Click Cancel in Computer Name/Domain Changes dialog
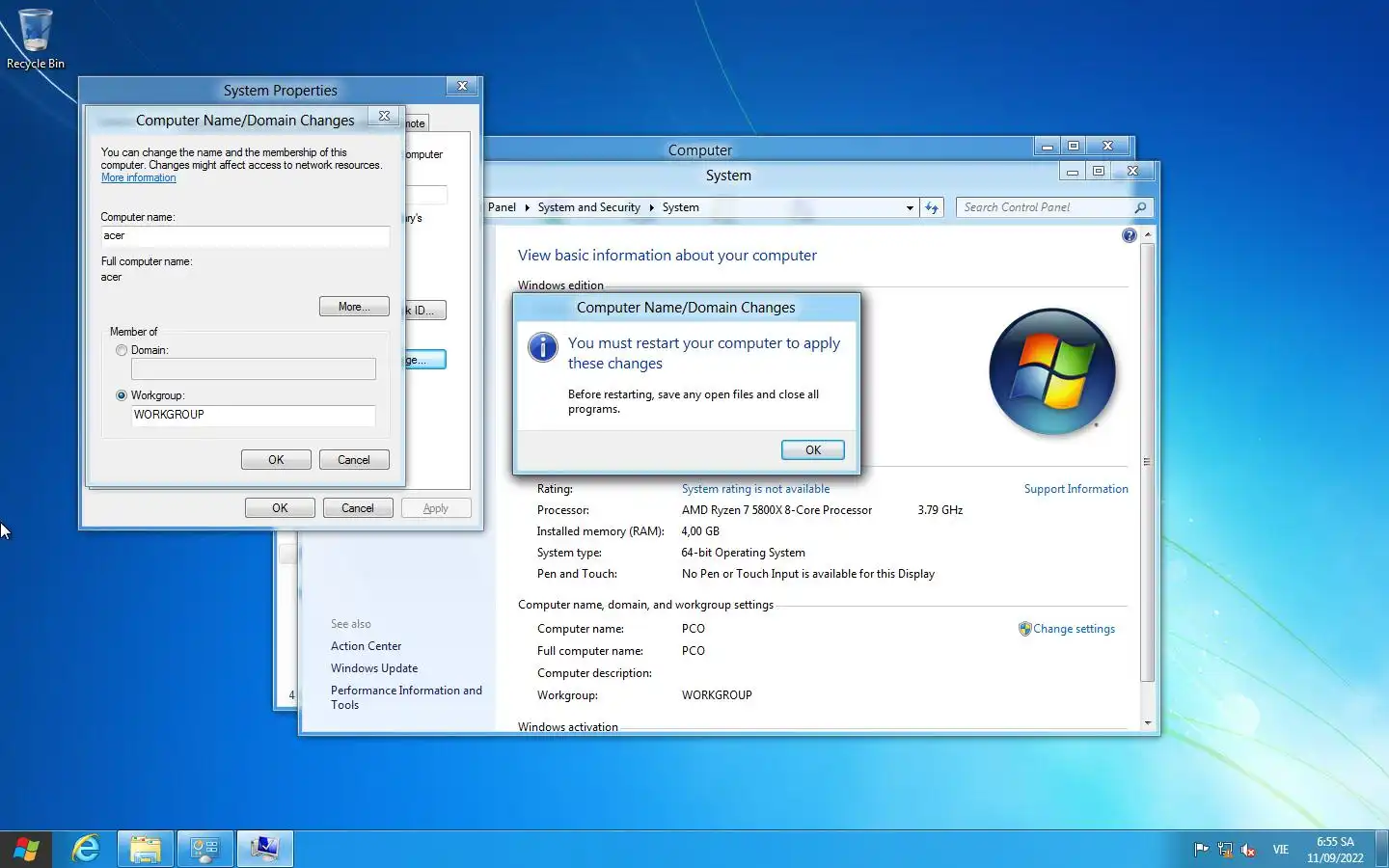 click(354, 460)
